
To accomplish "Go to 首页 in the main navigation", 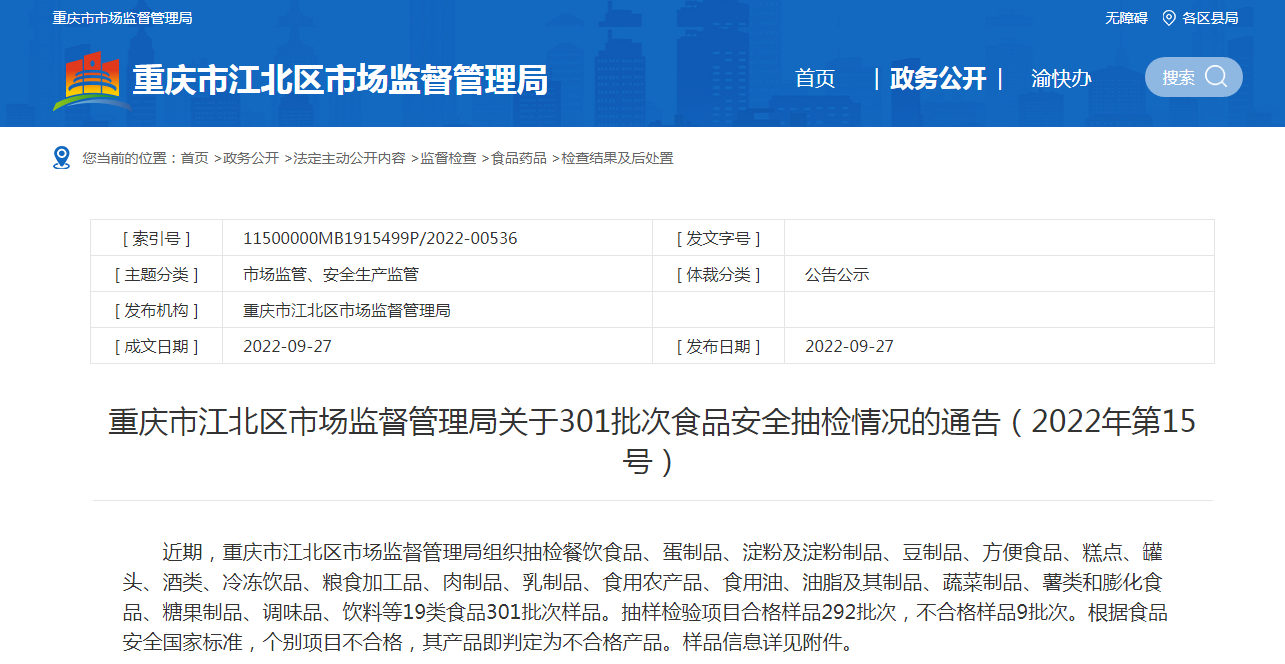I will [814, 78].
